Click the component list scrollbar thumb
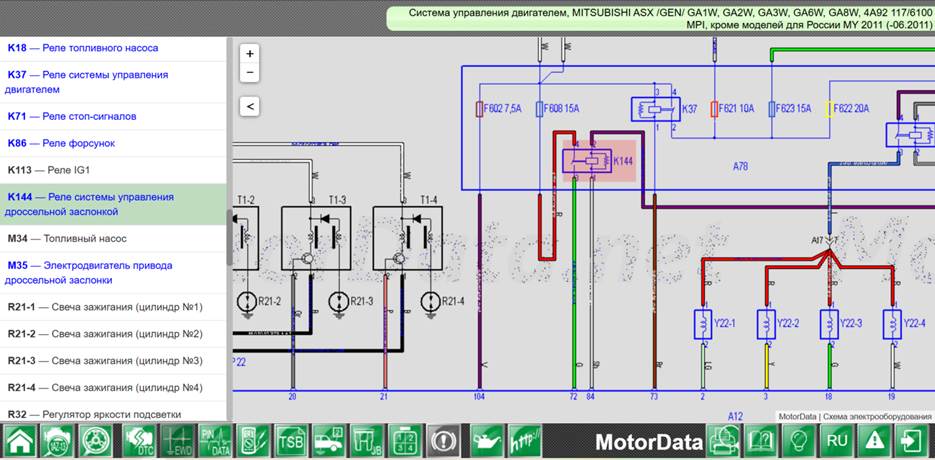 coord(230,237)
